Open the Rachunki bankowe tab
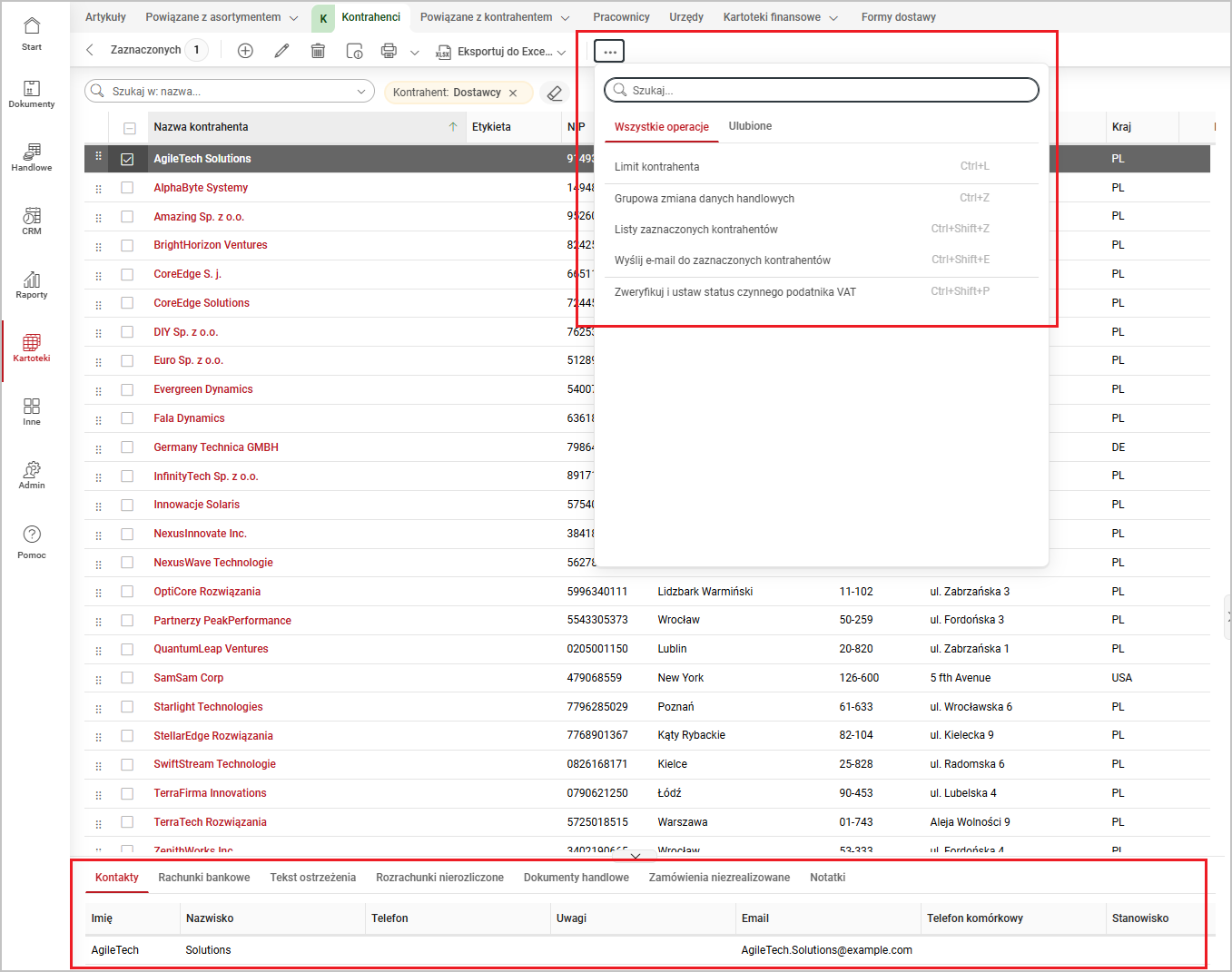Image resolution: width=1232 pixels, height=972 pixels. pos(204,878)
